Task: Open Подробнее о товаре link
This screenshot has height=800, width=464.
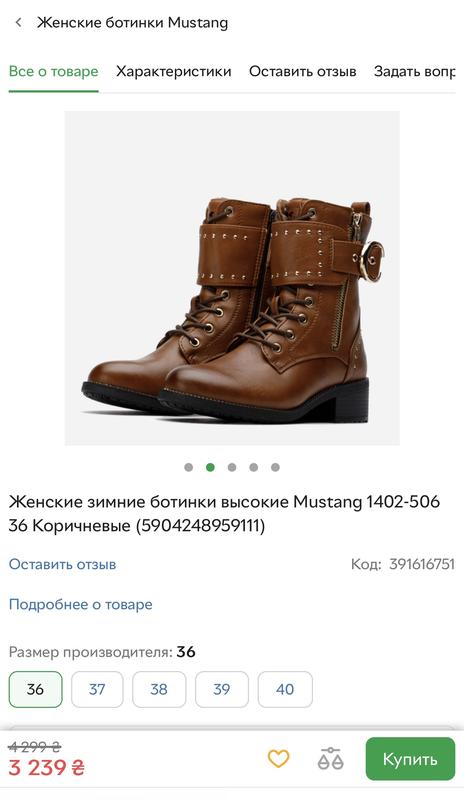Action: [x=81, y=605]
